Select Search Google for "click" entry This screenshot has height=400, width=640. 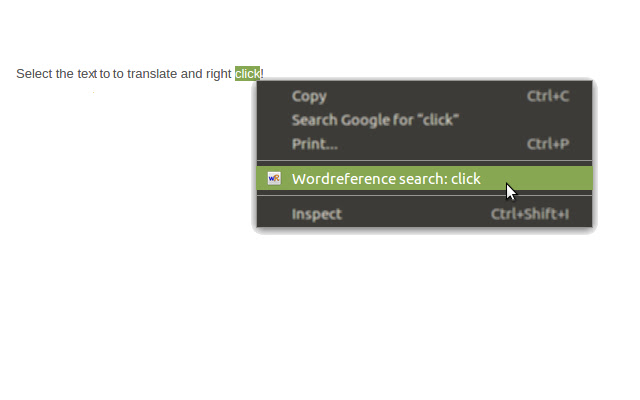point(424,120)
